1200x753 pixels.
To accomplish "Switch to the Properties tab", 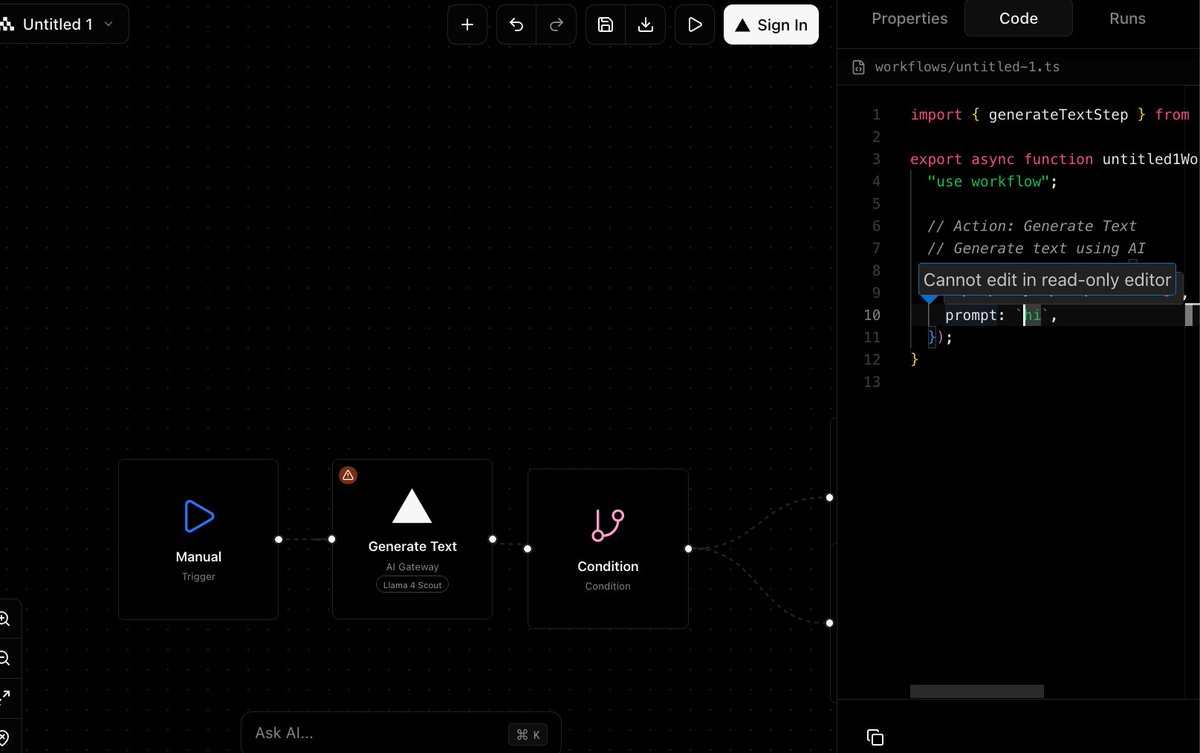I will tap(909, 18).
